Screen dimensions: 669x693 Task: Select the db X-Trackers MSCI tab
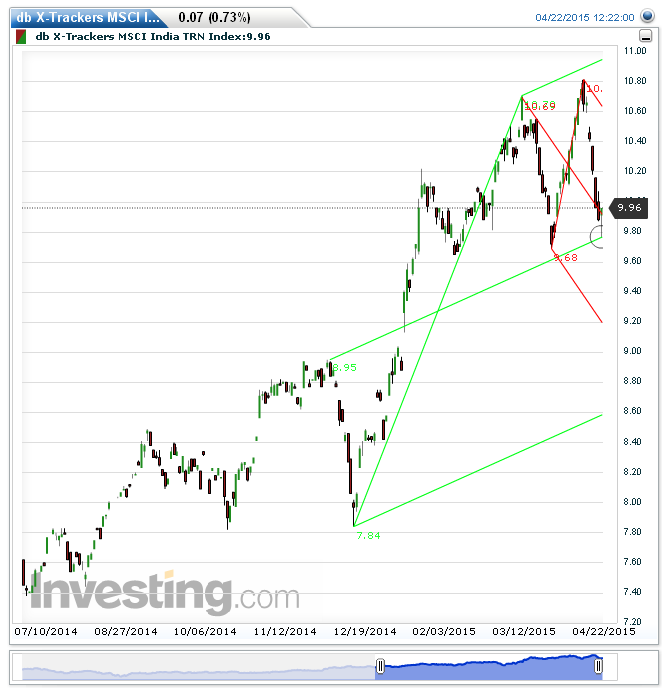pyautogui.click(x=88, y=18)
